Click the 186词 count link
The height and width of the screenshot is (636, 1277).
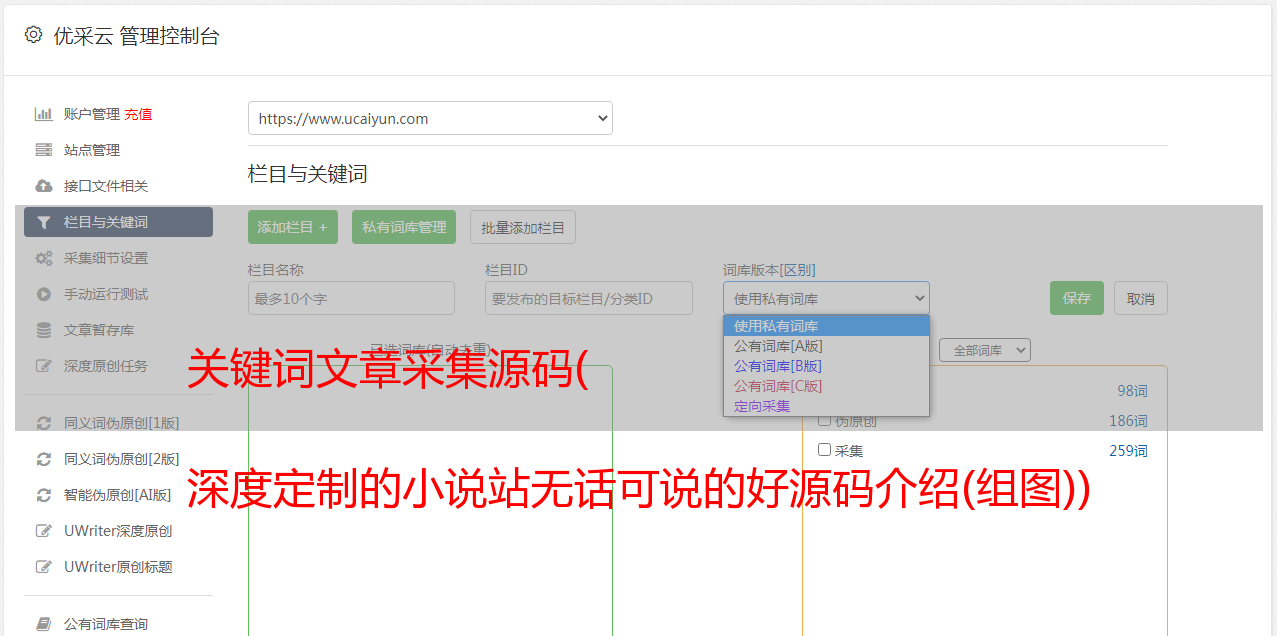[x=1128, y=421]
